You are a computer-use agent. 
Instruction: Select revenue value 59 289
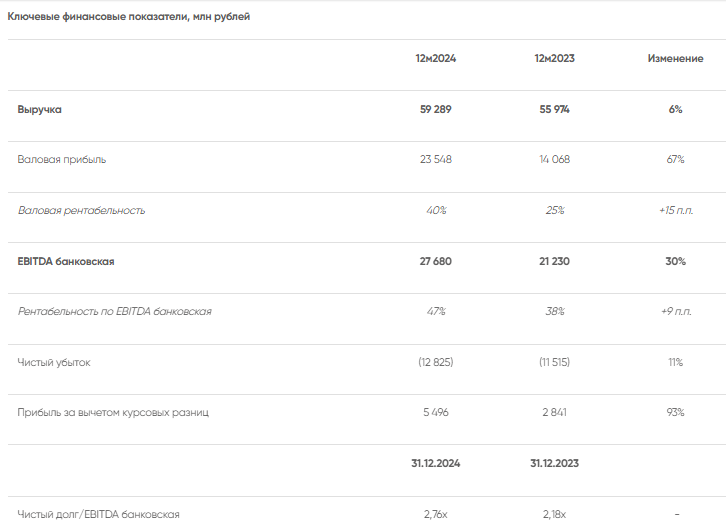pos(435,109)
